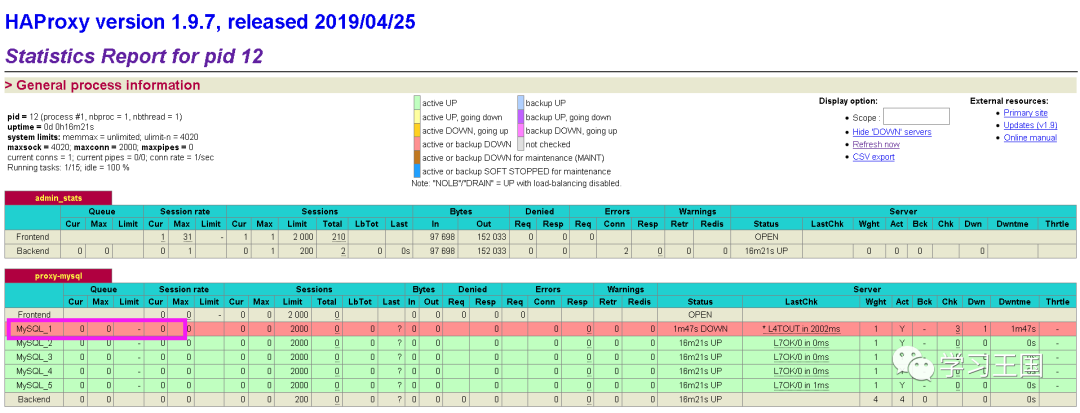
Task: Focus the Scope input field
Action: click(x=916, y=116)
